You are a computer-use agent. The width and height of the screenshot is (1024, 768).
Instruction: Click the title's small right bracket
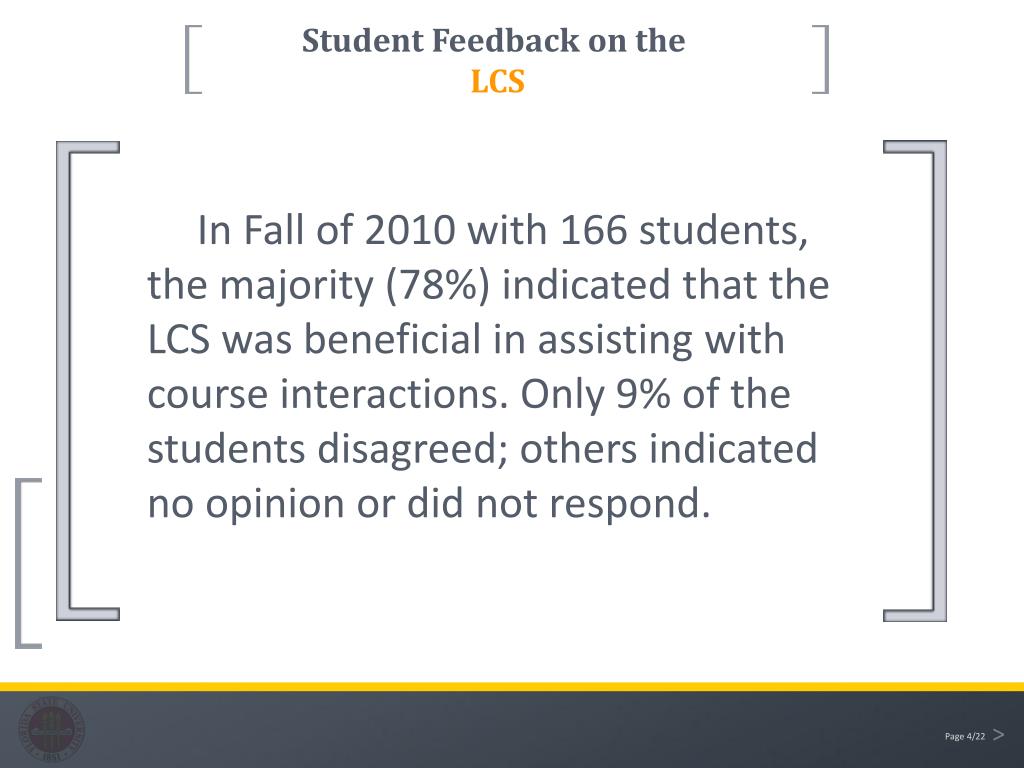click(x=821, y=59)
